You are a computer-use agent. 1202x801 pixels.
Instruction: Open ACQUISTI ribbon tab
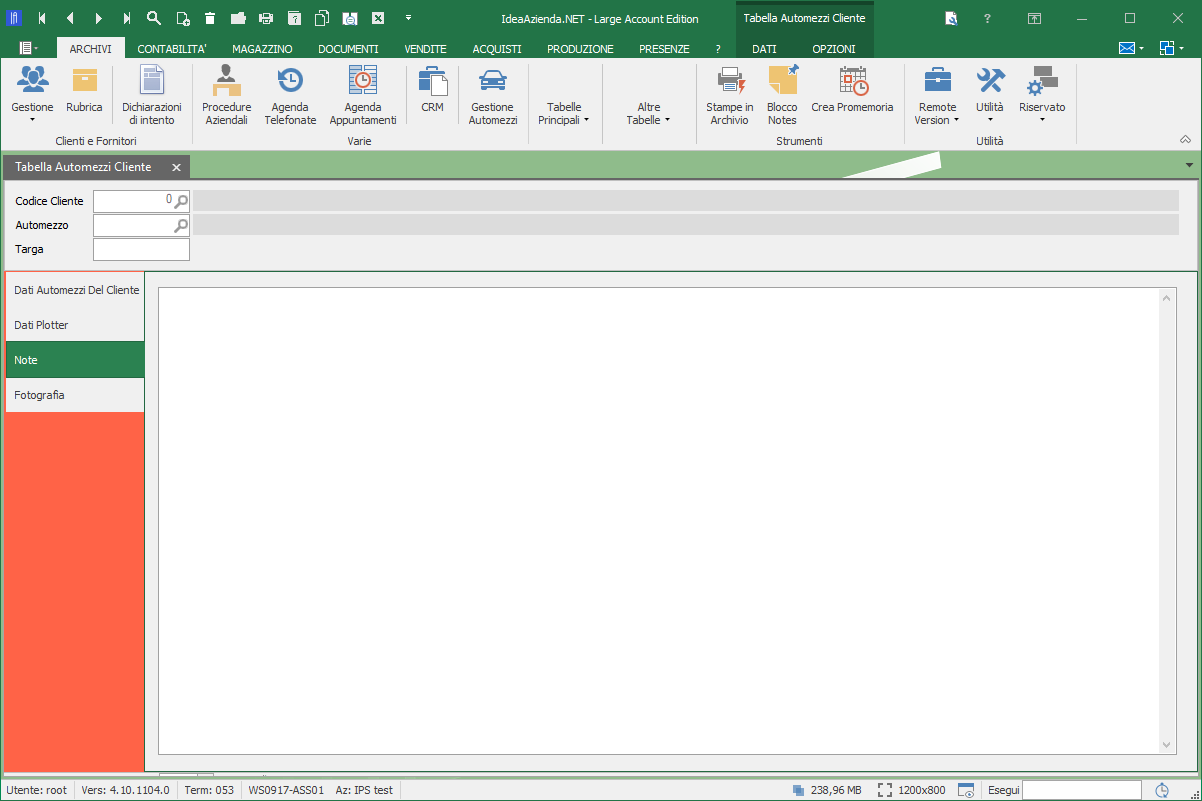(x=497, y=48)
